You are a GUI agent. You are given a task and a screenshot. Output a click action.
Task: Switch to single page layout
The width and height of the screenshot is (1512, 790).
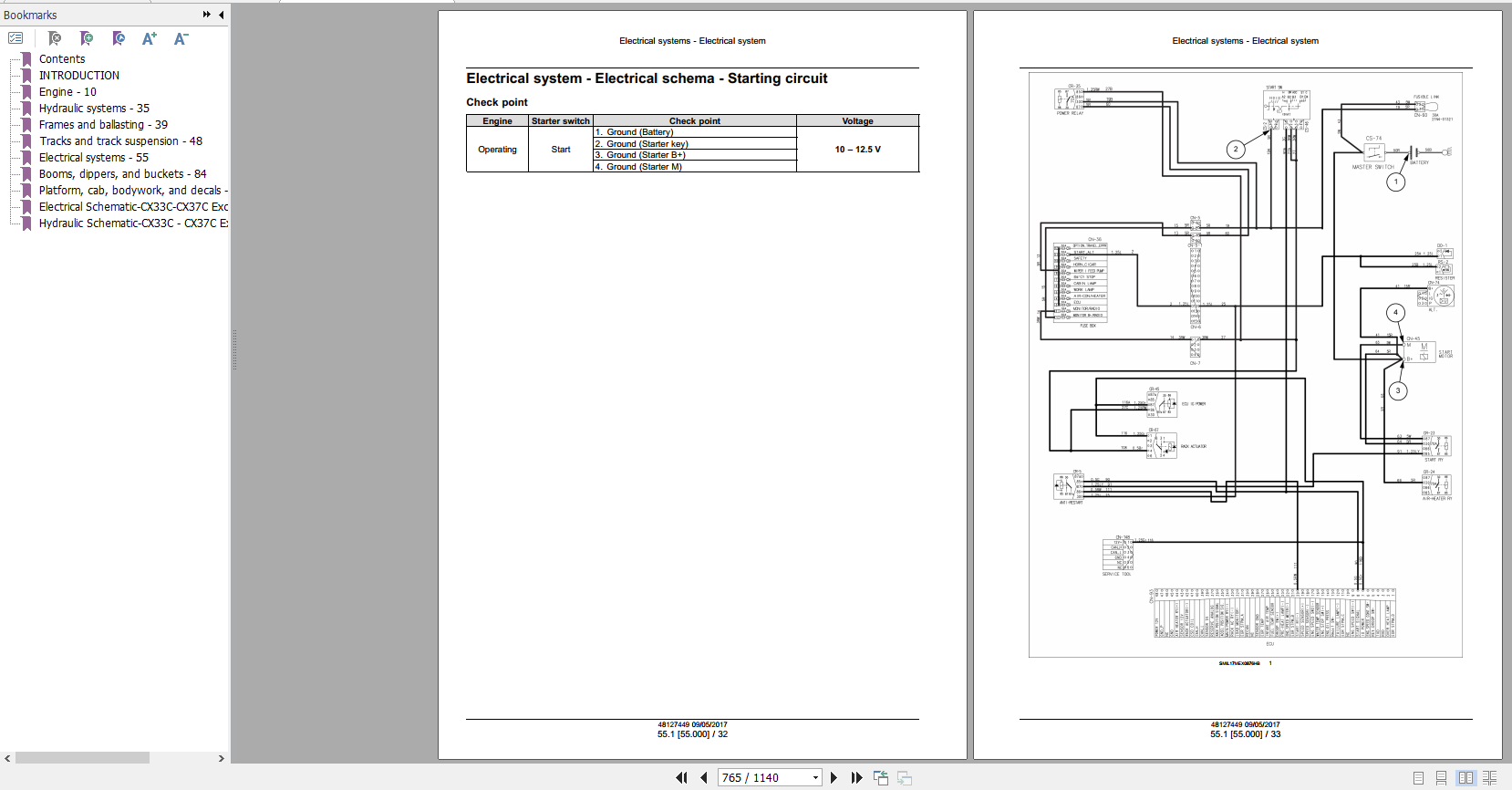[1418, 778]
